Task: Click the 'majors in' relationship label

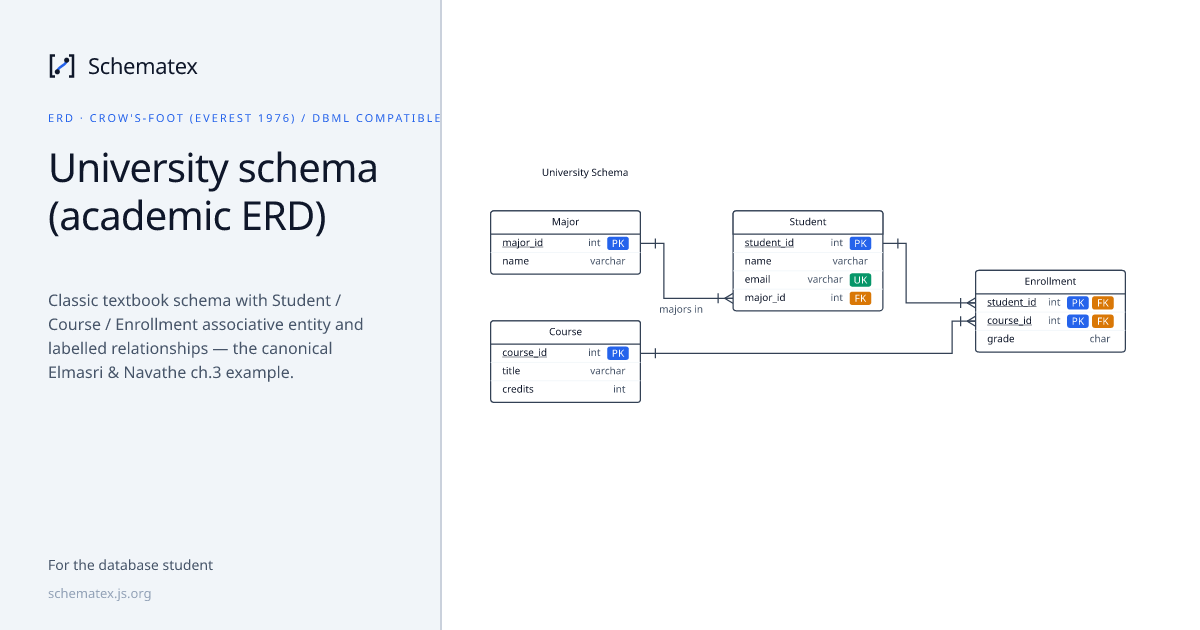Action: [681, 310]
